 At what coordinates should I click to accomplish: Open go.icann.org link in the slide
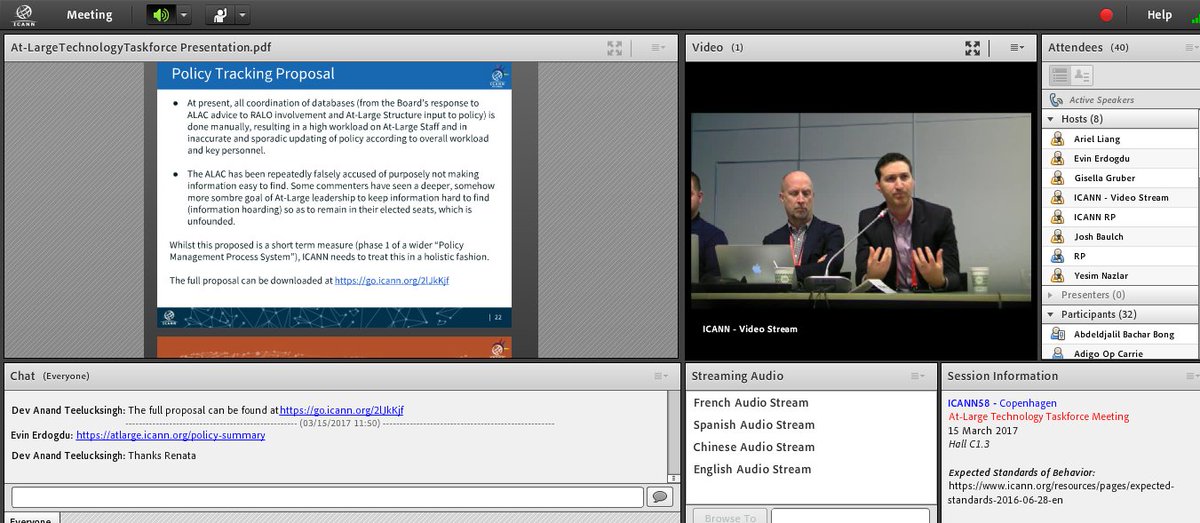pos(392,281)
